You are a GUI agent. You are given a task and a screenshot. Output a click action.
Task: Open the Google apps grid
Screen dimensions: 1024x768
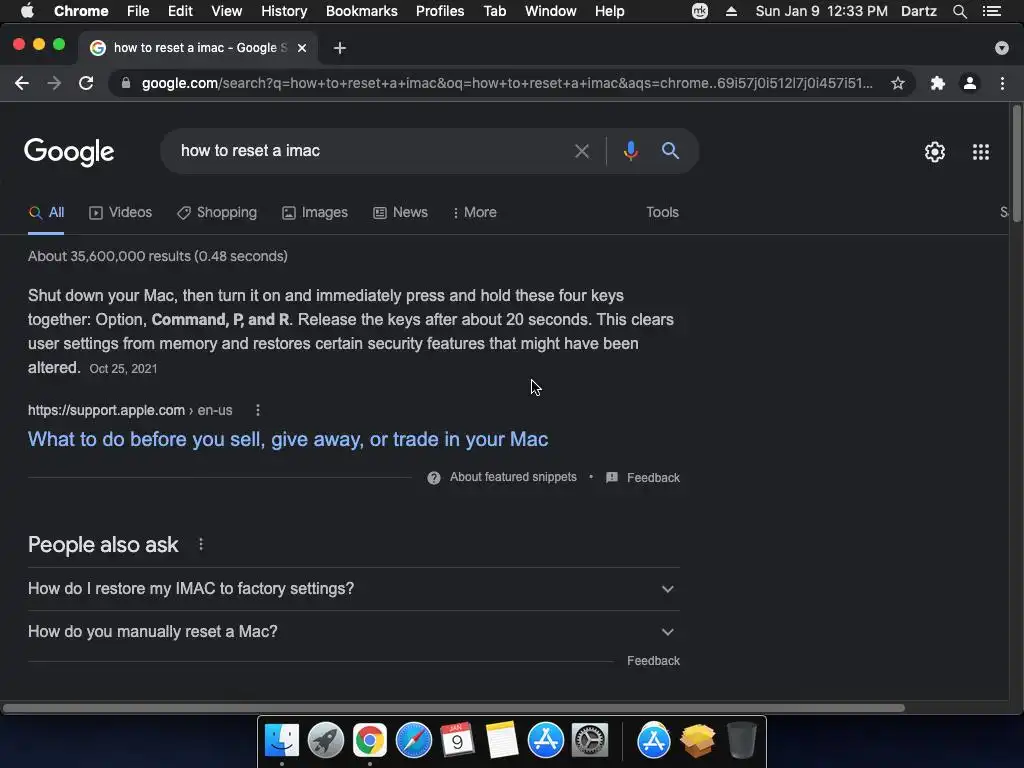981,152
